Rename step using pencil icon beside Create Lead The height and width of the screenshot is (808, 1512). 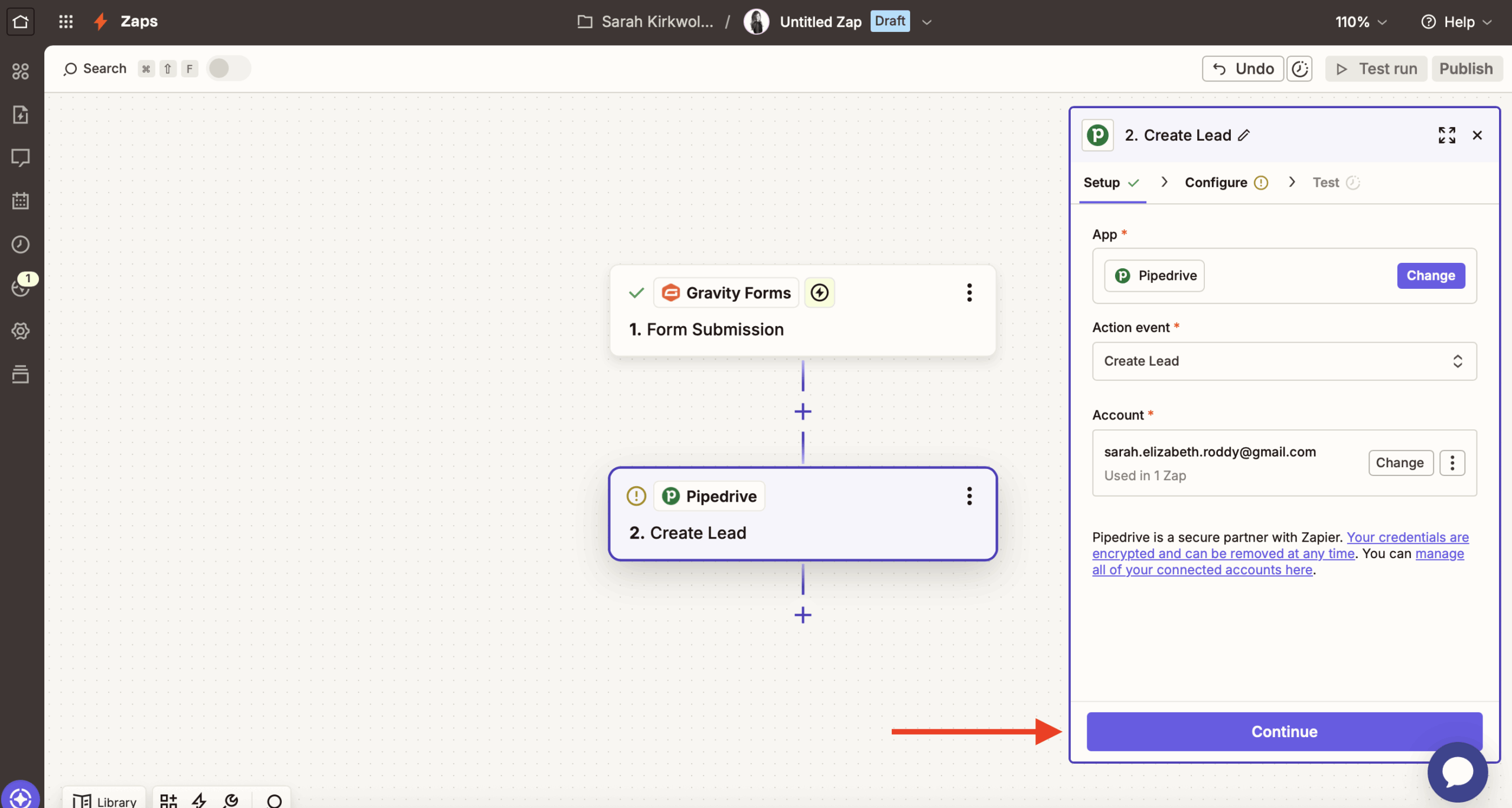click(1244, 135)
